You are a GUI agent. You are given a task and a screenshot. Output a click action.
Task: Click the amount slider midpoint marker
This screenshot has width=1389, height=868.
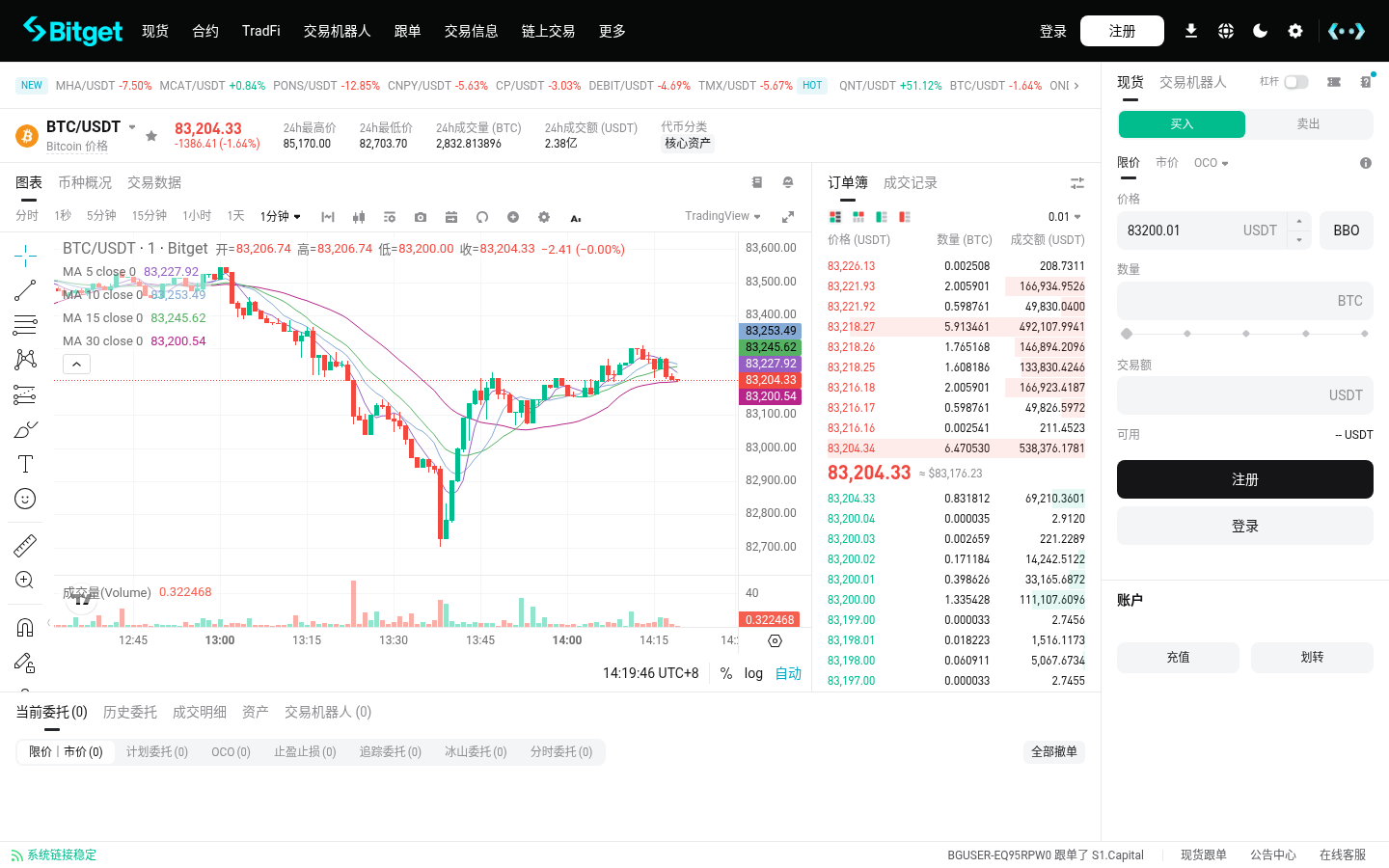[x=1246, y=334]
